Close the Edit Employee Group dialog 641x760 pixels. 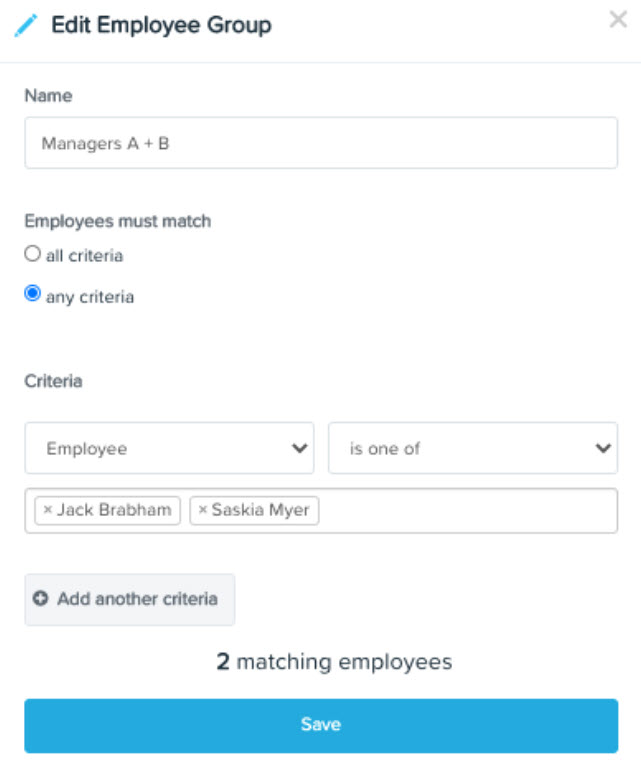coord(618,20)
